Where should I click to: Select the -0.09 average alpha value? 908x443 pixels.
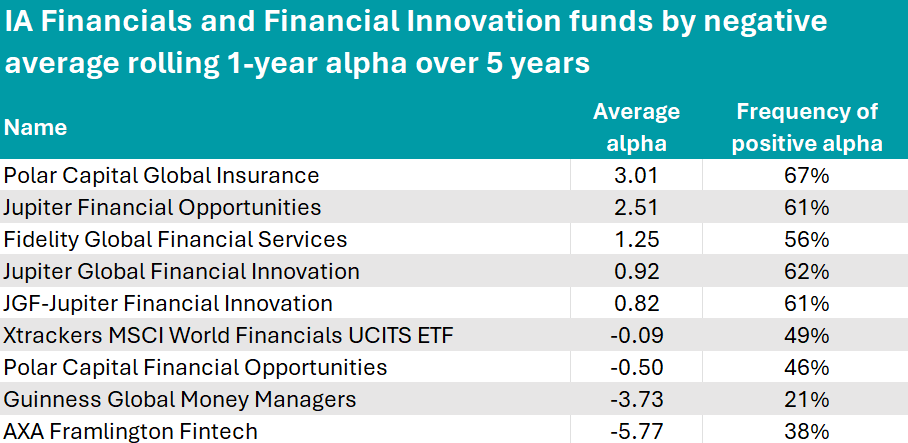636,335
